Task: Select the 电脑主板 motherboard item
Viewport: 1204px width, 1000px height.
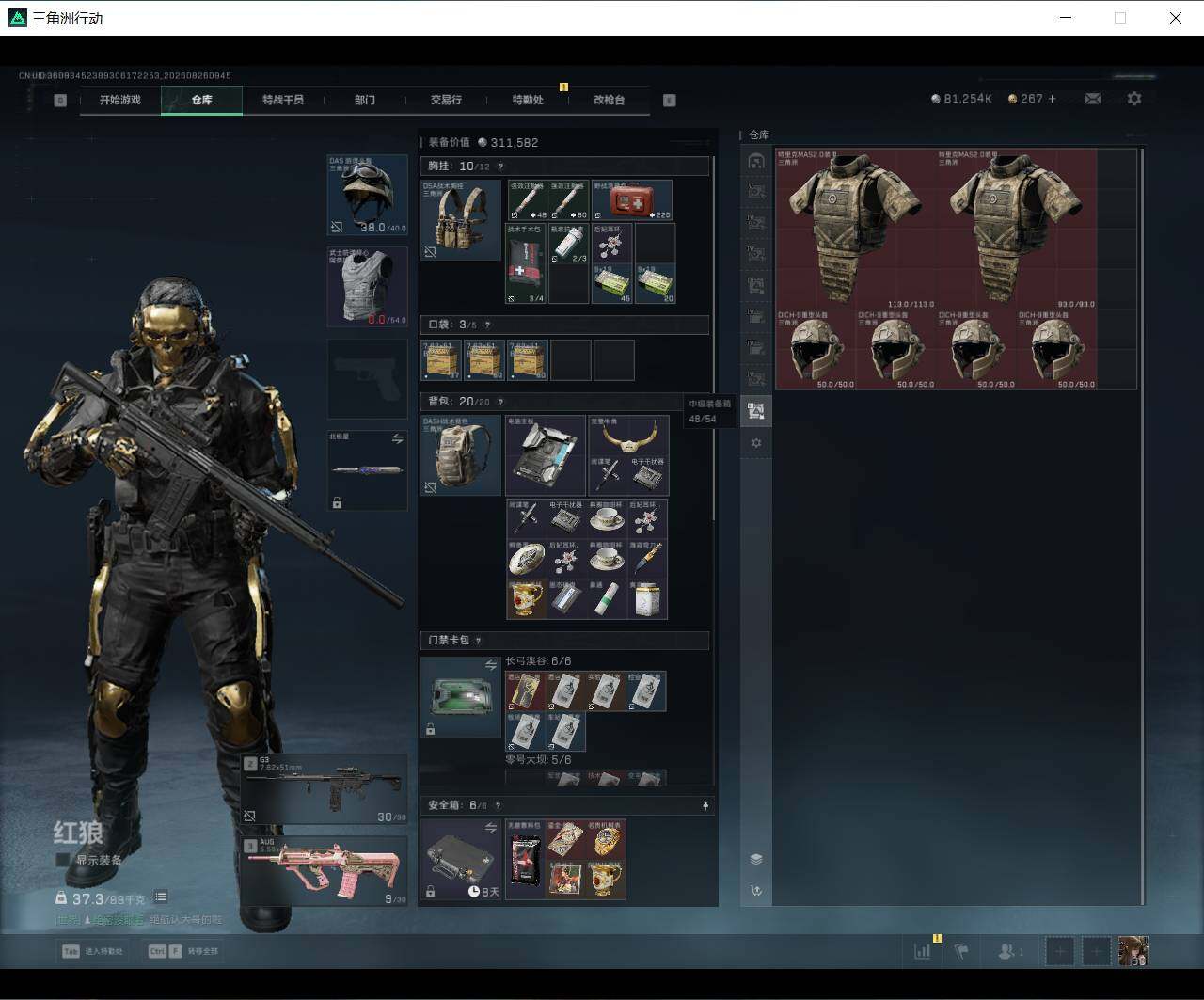Action: [546, 455]
